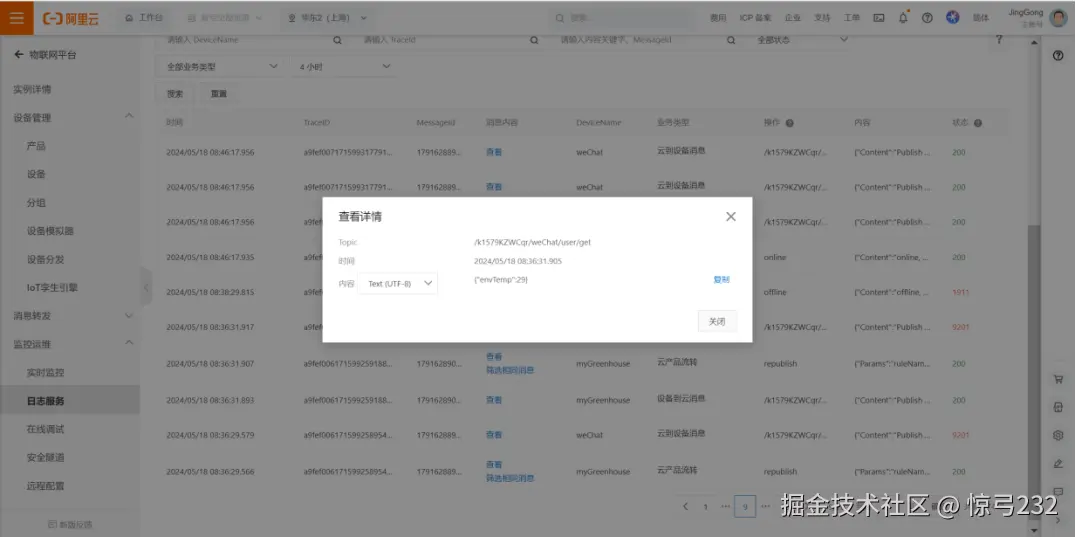Click the 新版反馈 button at sidebar bottom
Viewport: 1076px width, 537px height.
pyautogui.click(x=70, y=524)
